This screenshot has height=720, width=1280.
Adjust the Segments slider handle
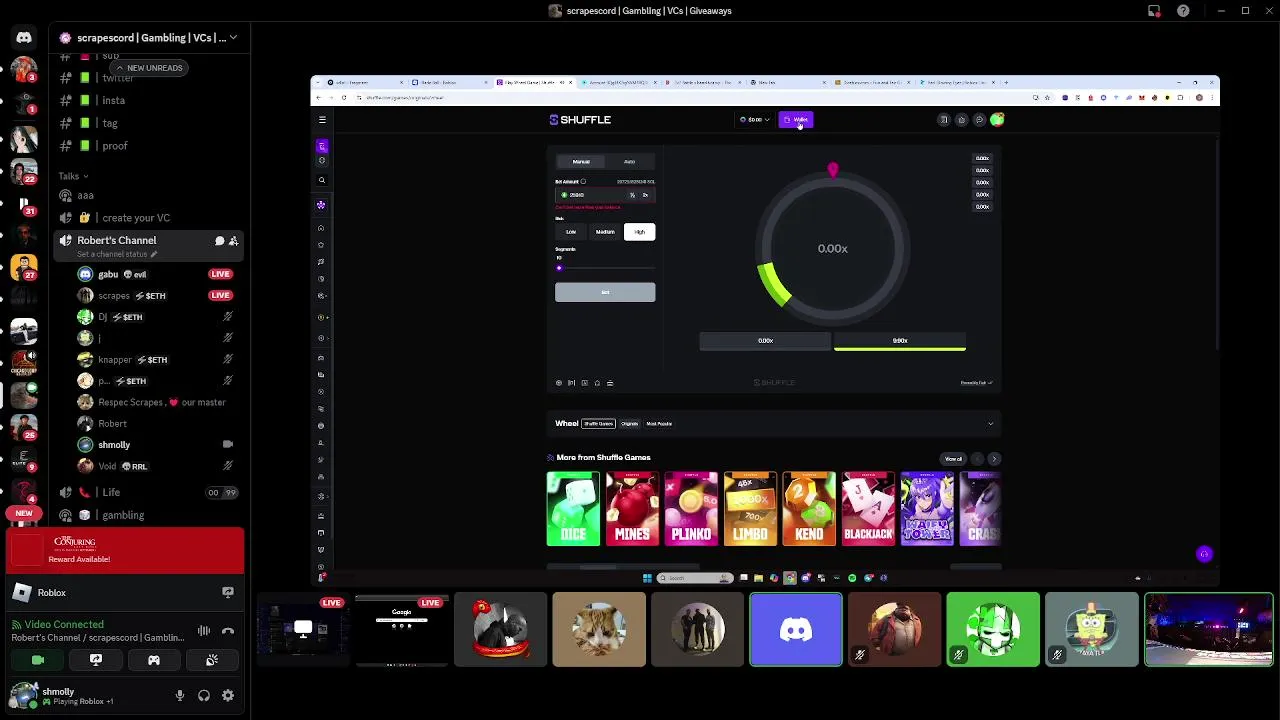(x=559, y=268)
